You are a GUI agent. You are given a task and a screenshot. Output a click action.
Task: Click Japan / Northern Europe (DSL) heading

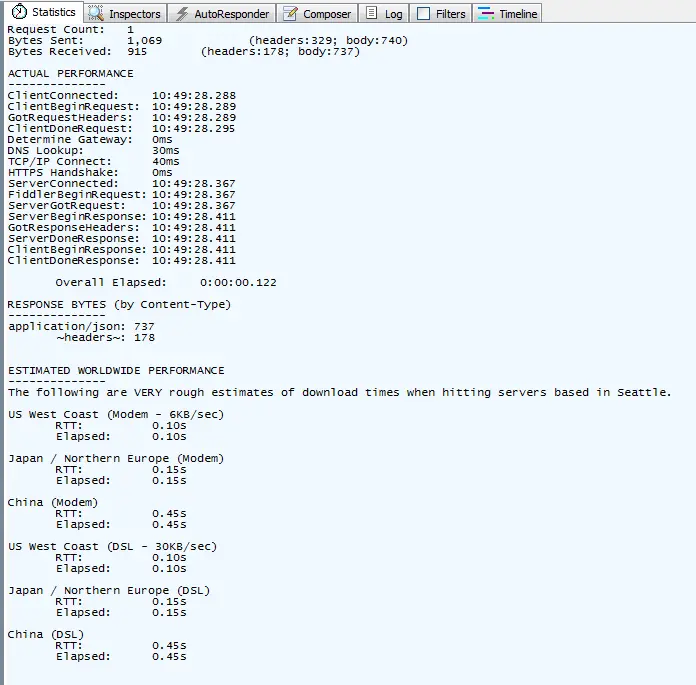(x=109, y=590)
